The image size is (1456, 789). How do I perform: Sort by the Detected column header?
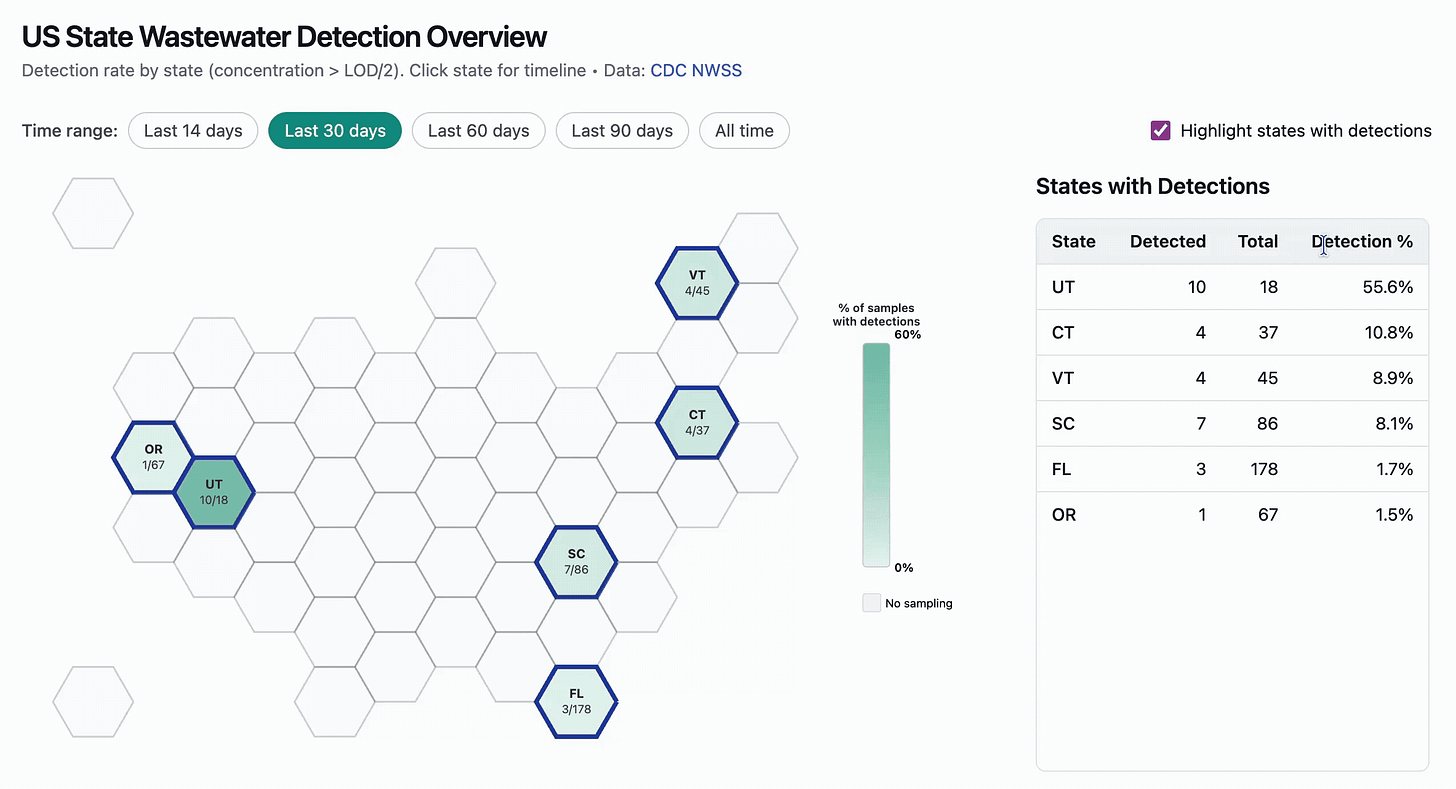coord(1167,241)
